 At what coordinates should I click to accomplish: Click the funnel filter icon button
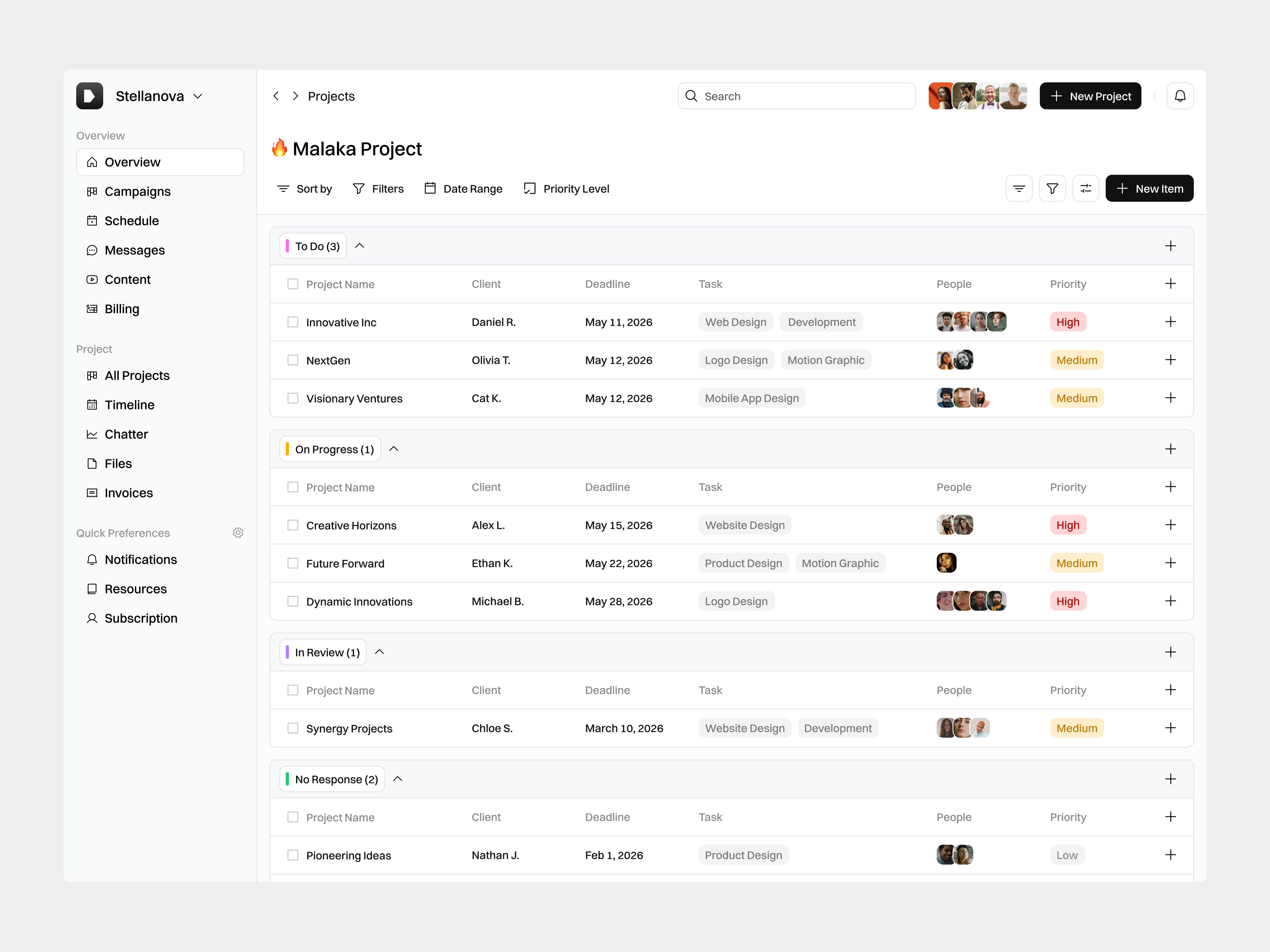[1052, 188]
